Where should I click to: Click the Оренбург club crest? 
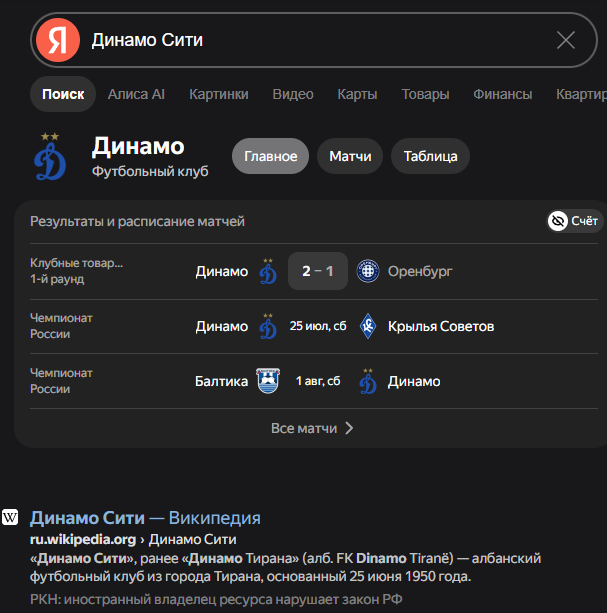click(368, 271)
